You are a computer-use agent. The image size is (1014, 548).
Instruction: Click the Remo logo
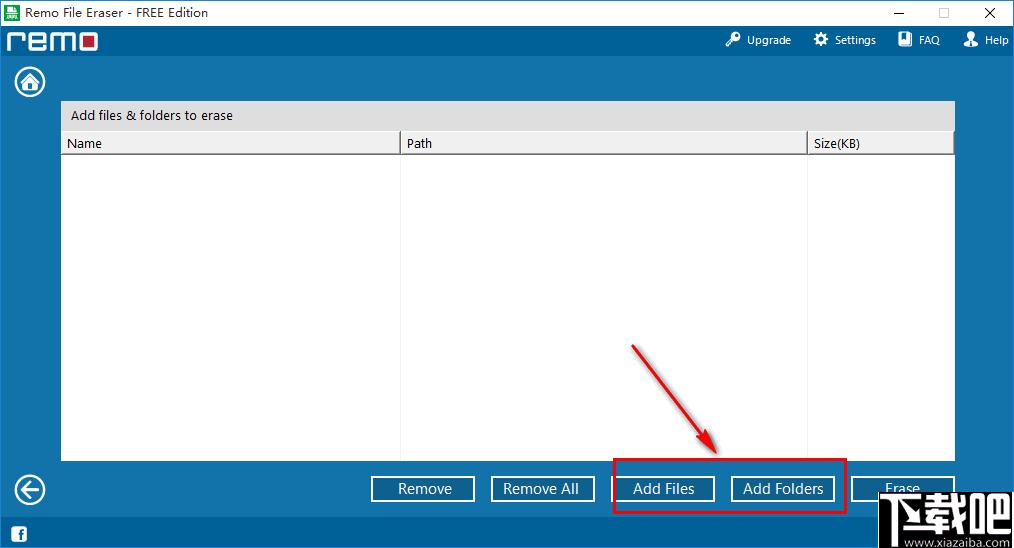tap(52, 41)
